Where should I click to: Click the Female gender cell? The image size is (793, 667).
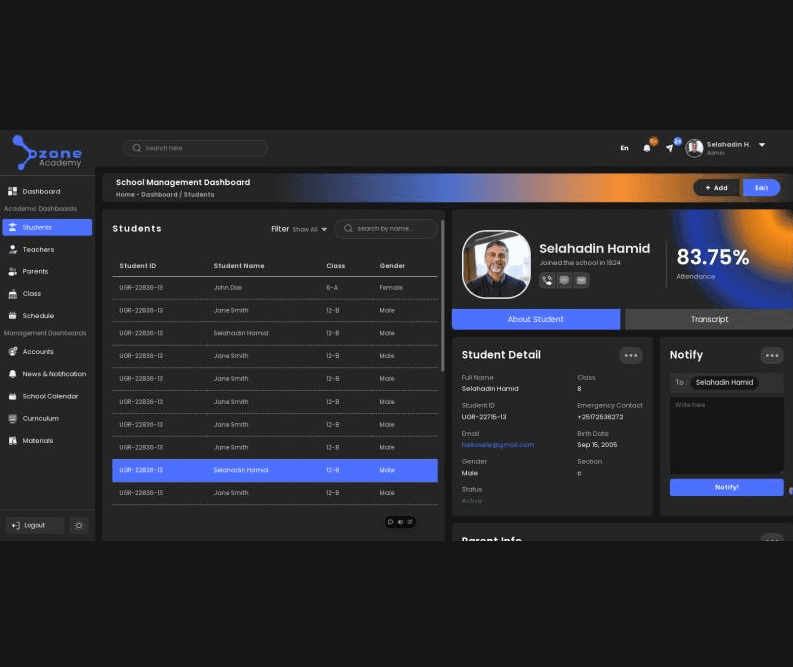point(391,288)
